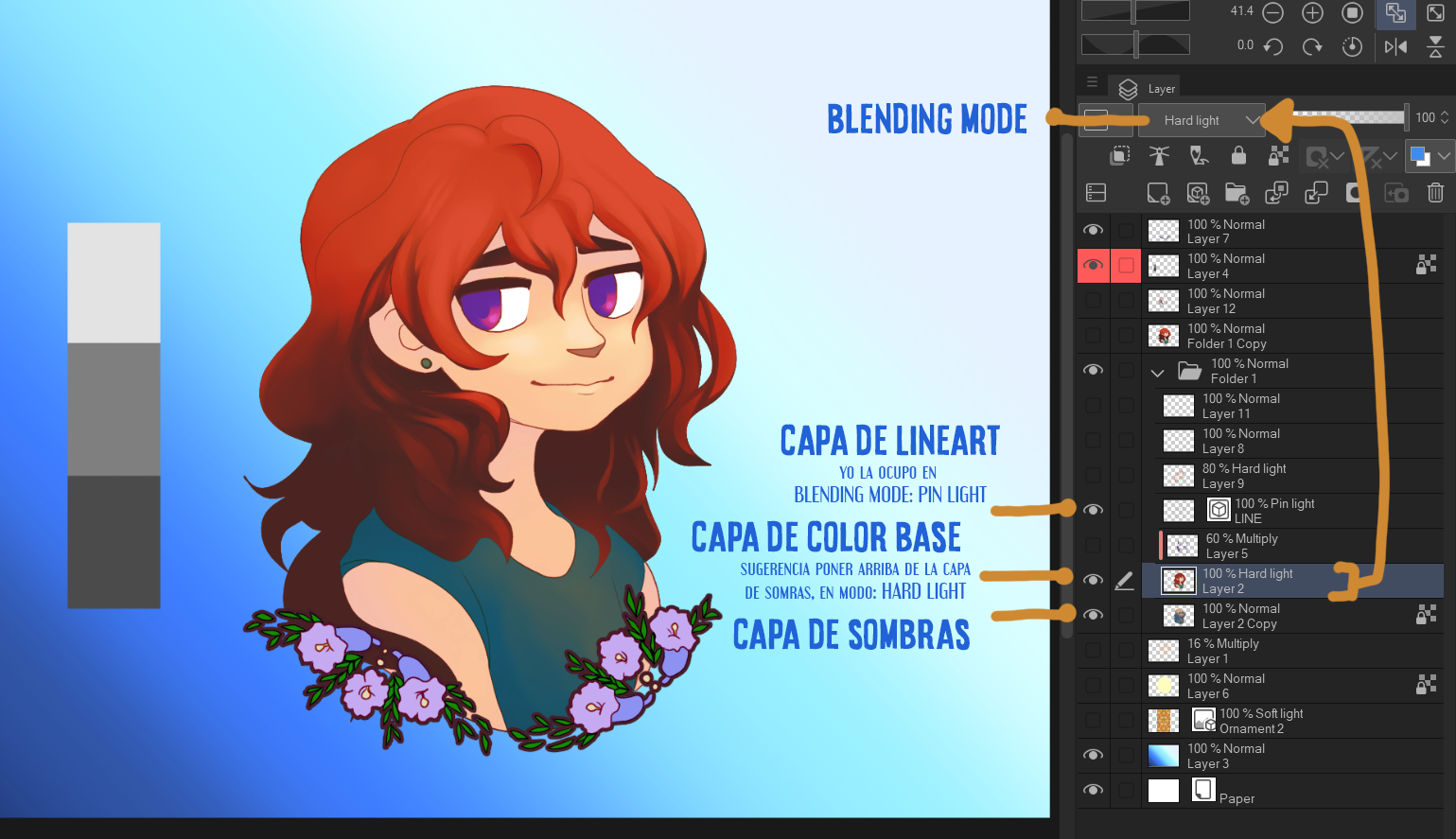
Task: Flip the canvas vertically
Action: click(x=1435, y=46)
